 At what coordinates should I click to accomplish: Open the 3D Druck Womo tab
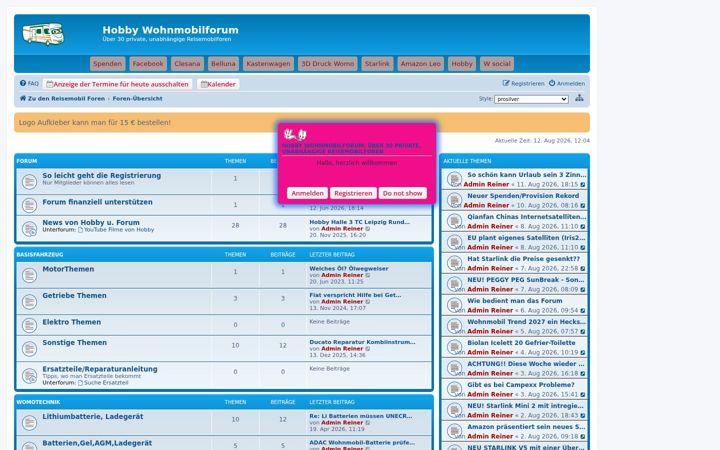327,64
